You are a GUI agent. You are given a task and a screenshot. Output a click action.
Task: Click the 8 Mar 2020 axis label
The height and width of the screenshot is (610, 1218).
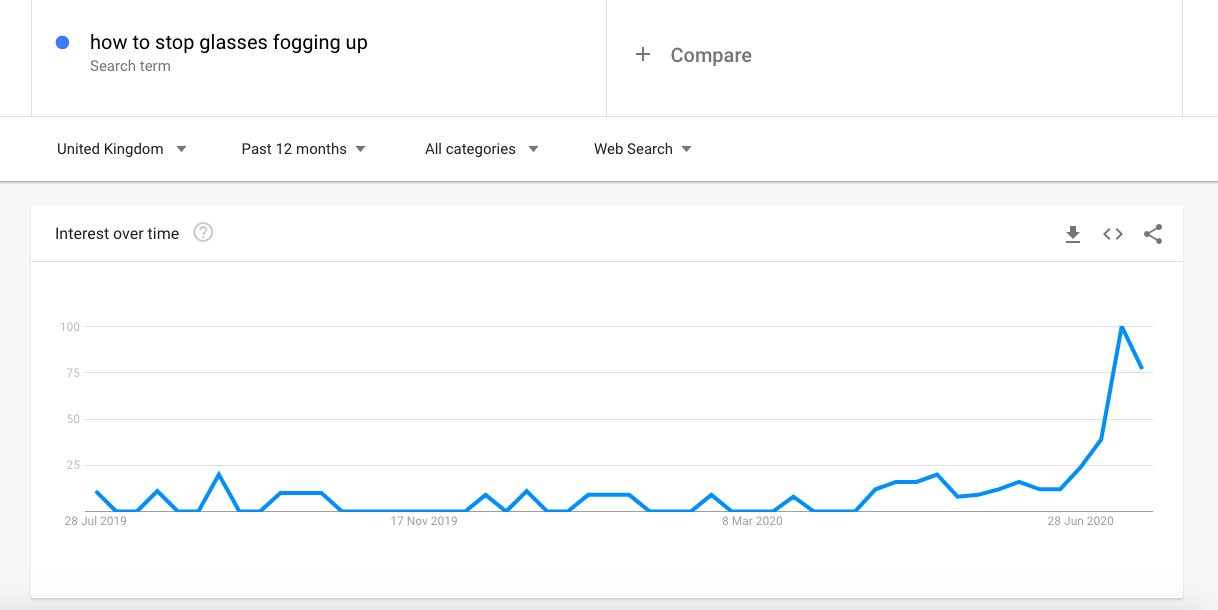tap(752, 521)
